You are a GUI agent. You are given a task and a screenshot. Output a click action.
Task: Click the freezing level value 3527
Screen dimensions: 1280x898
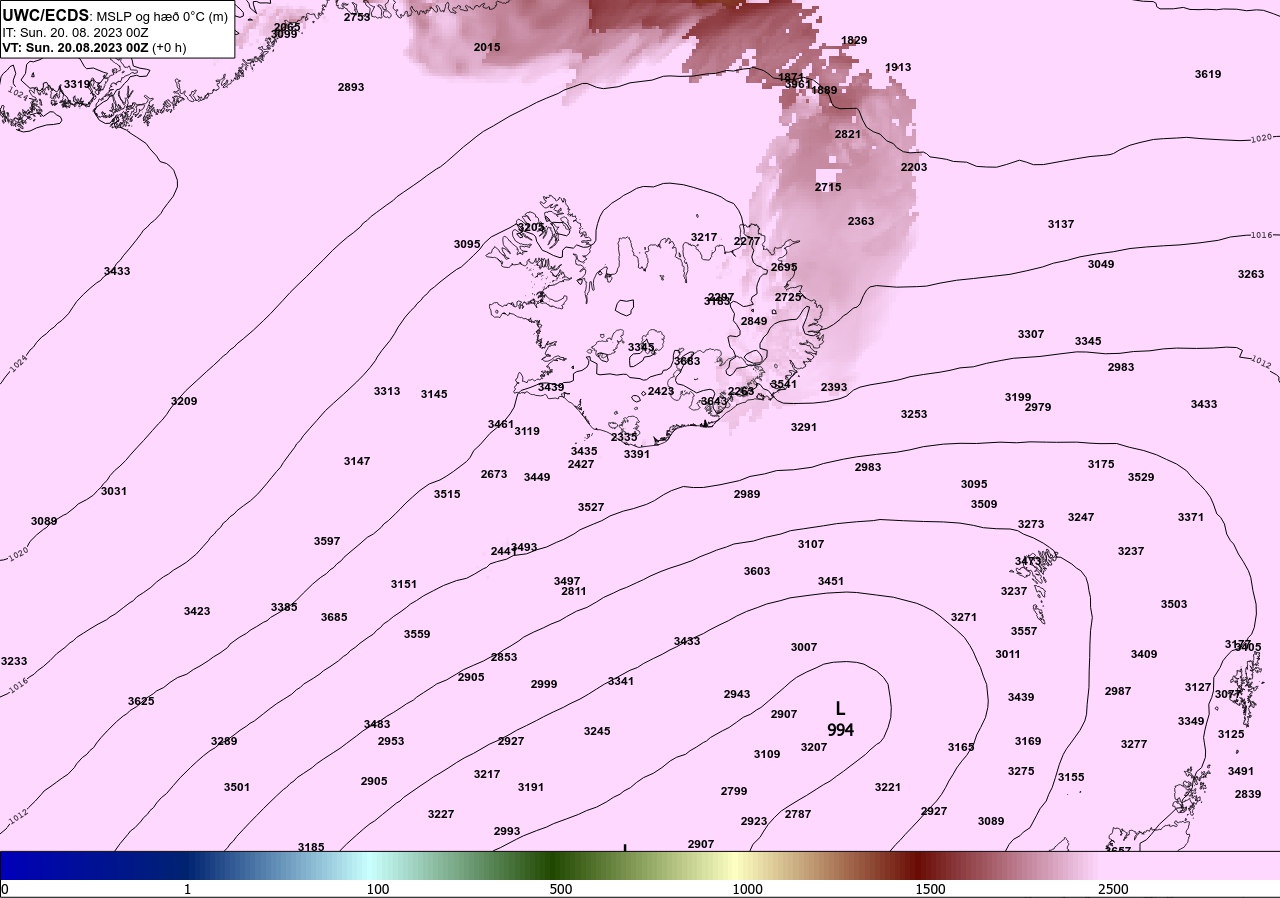(591, 507)
